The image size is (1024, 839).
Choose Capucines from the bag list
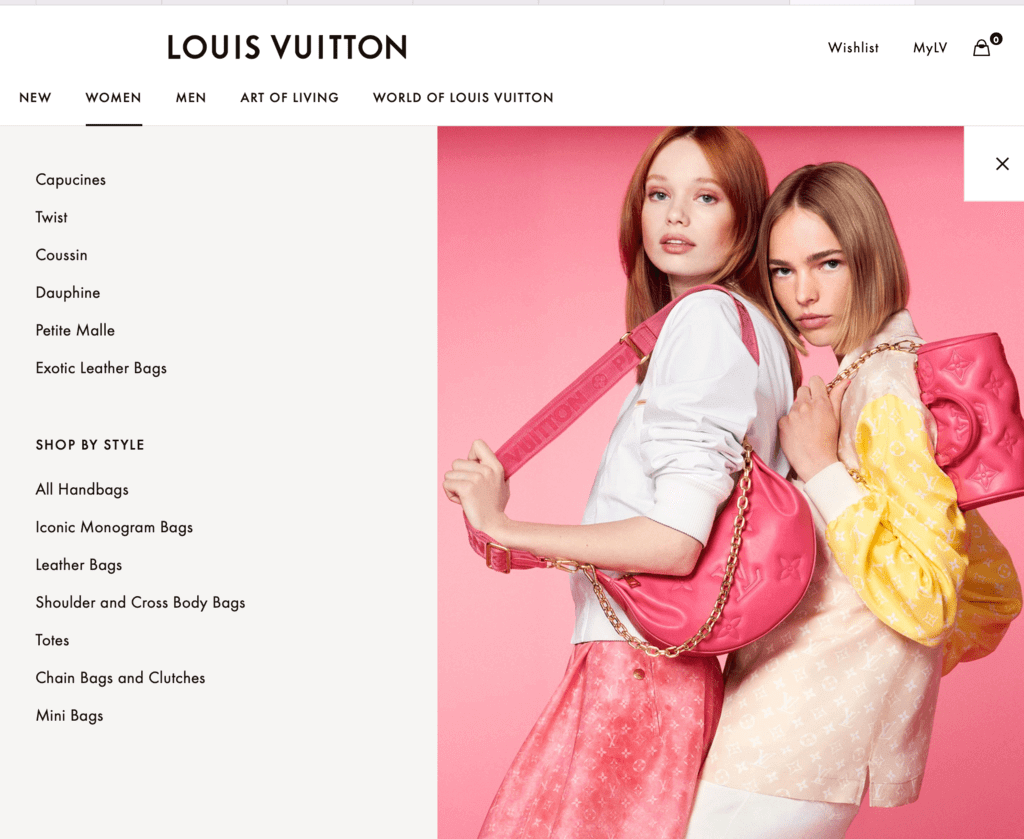[71, 180]
